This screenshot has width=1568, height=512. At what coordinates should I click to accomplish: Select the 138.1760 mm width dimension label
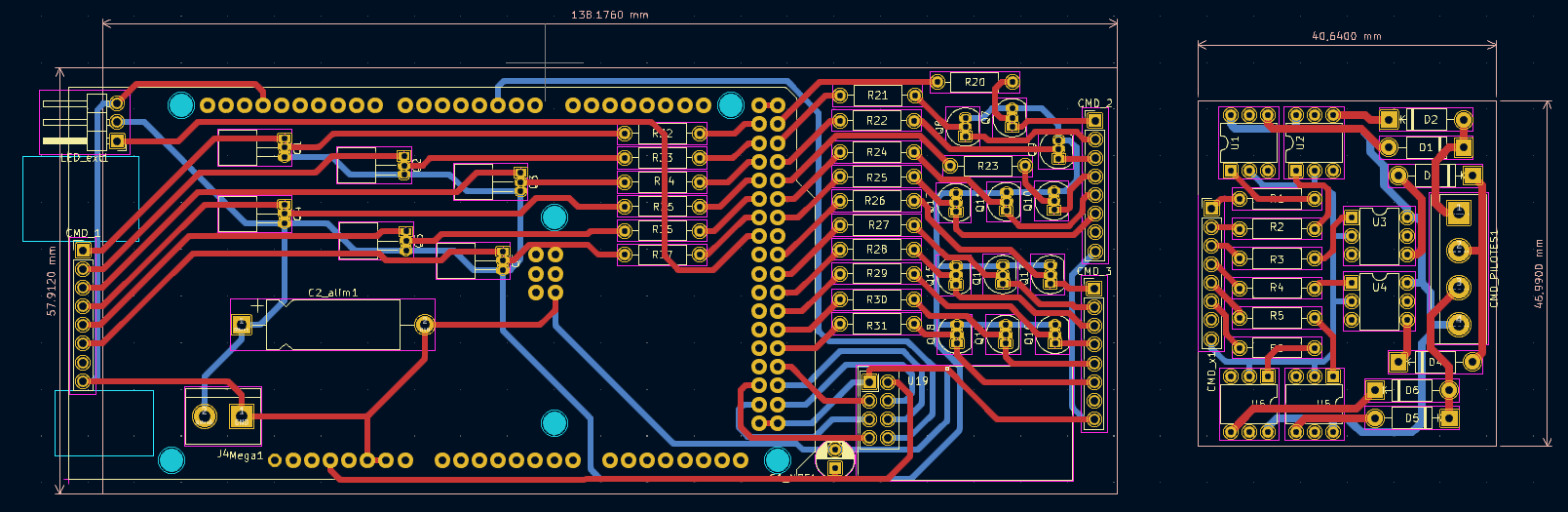609,15
